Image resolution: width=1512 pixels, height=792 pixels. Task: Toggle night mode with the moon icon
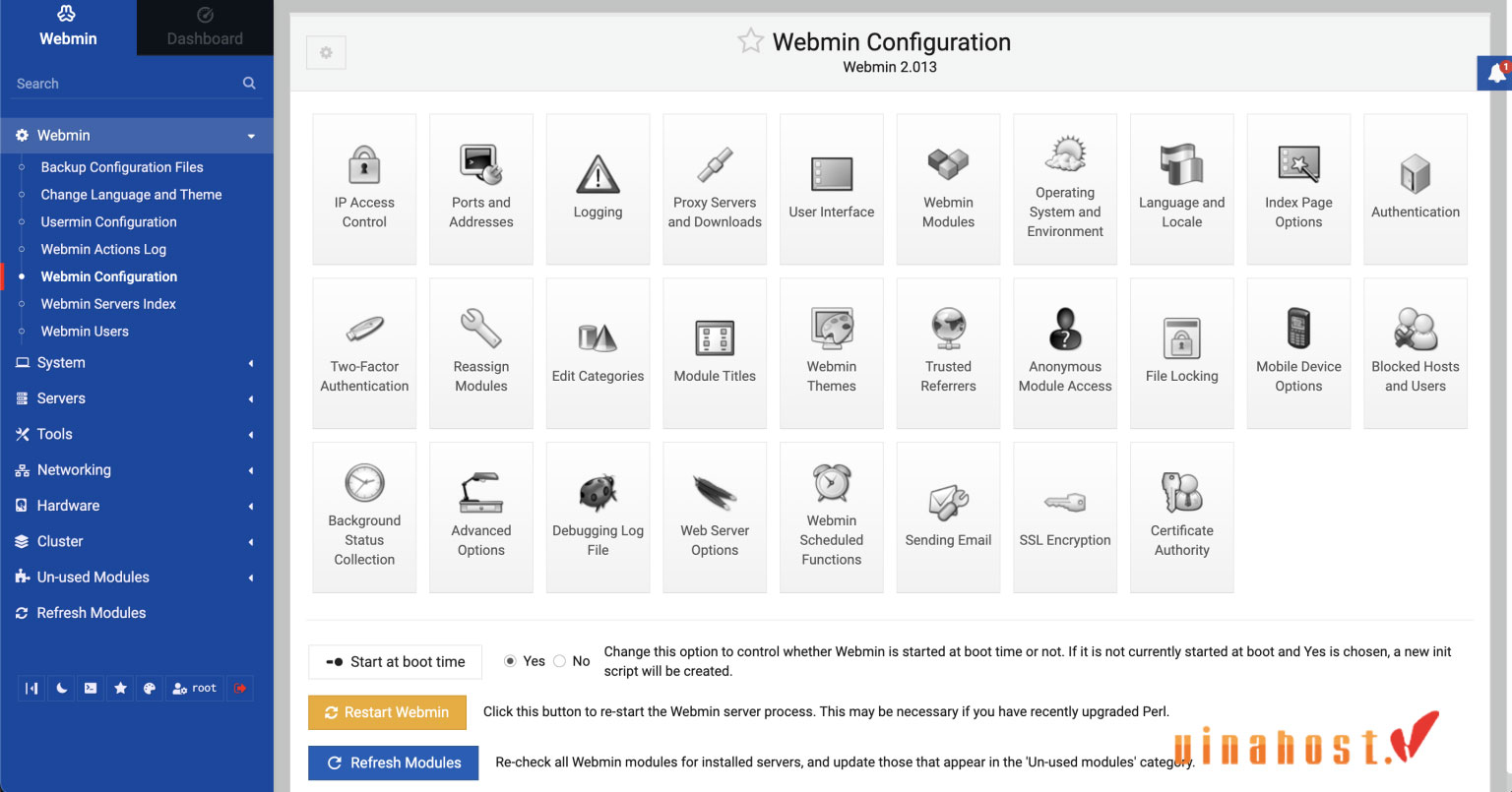[x=61, y=689]
